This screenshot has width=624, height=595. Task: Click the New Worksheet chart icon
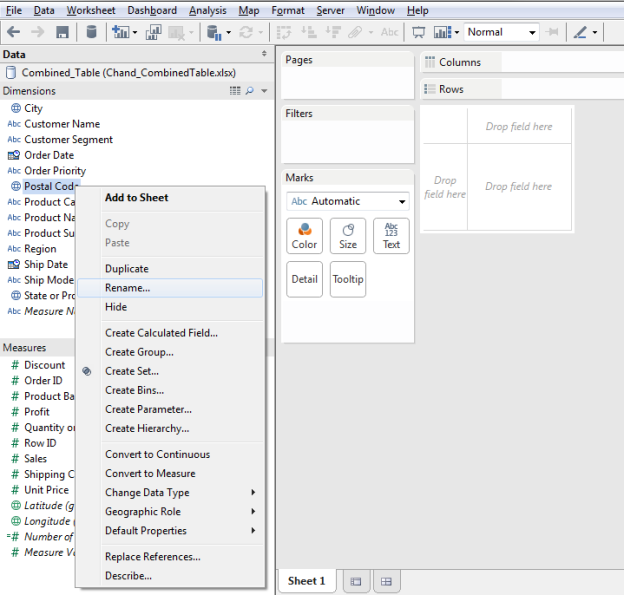(x=121, y=32)
